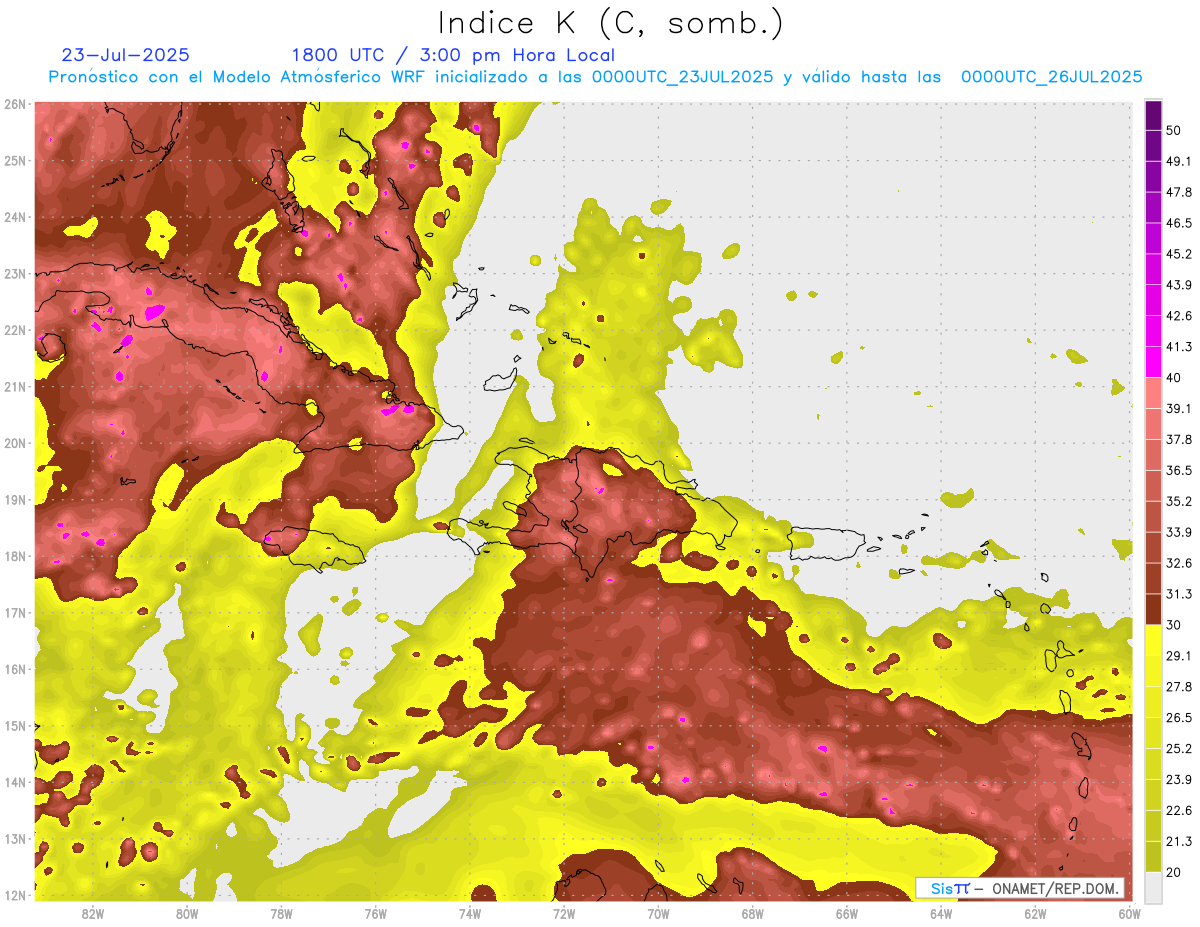Click the color scale value "36.5"

click(1179, 469)
